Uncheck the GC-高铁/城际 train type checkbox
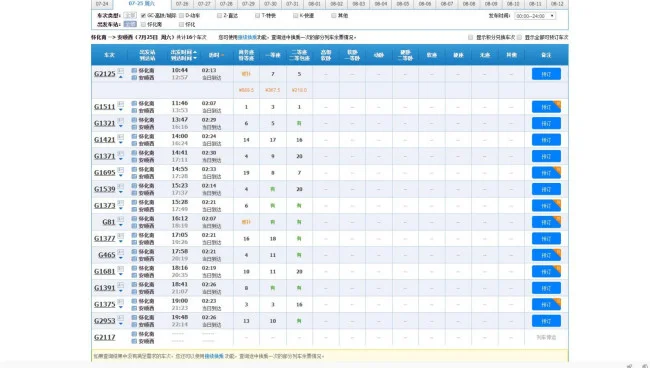 [x=143, y=15]
